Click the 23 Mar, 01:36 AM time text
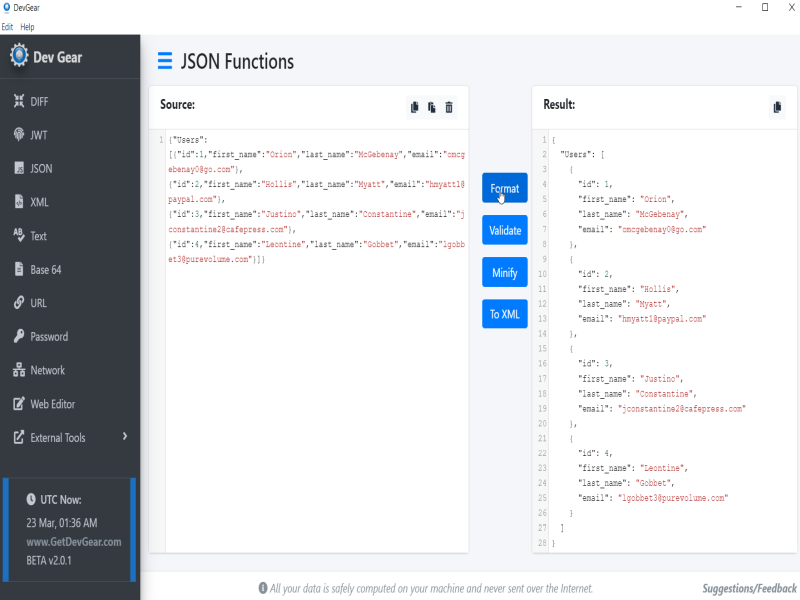800x600 pixels. point(62,523)
